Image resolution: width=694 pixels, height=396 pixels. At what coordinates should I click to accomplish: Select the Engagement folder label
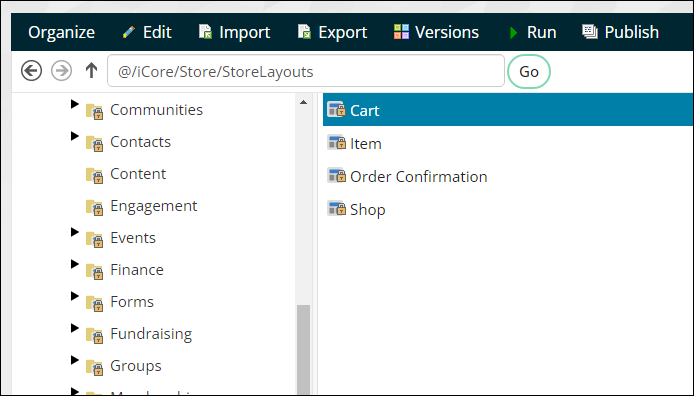tap(154, 206)
